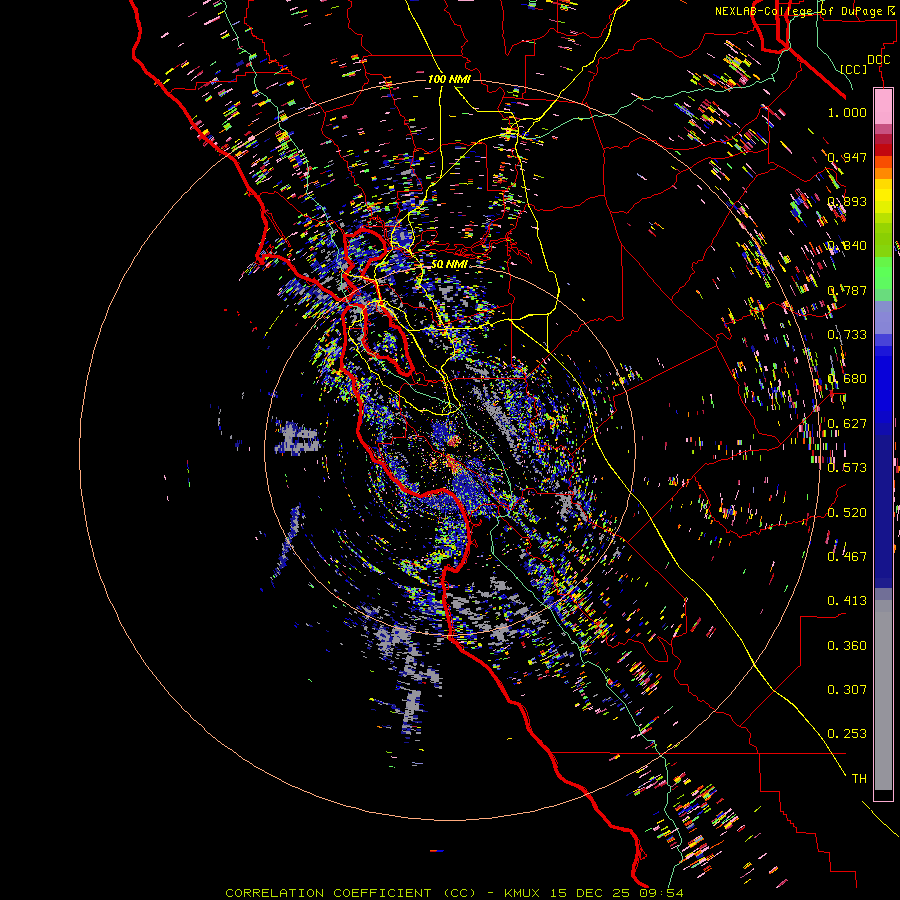Click the 0.733 scale value
The height and width of the screenshot is (900, 900).
tap(847, 335)
